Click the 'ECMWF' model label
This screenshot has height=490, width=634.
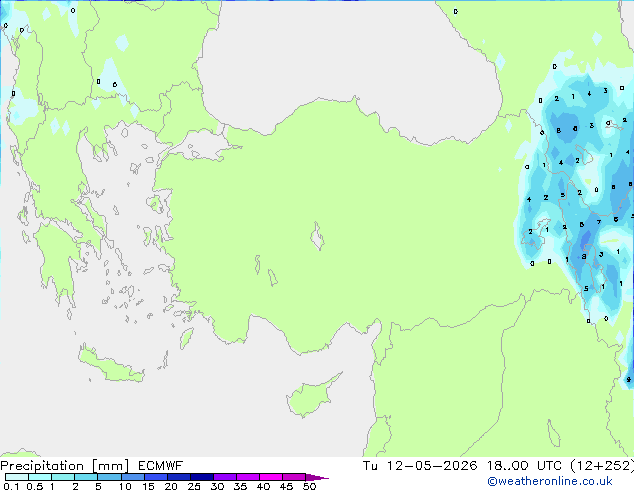[161, 466]
